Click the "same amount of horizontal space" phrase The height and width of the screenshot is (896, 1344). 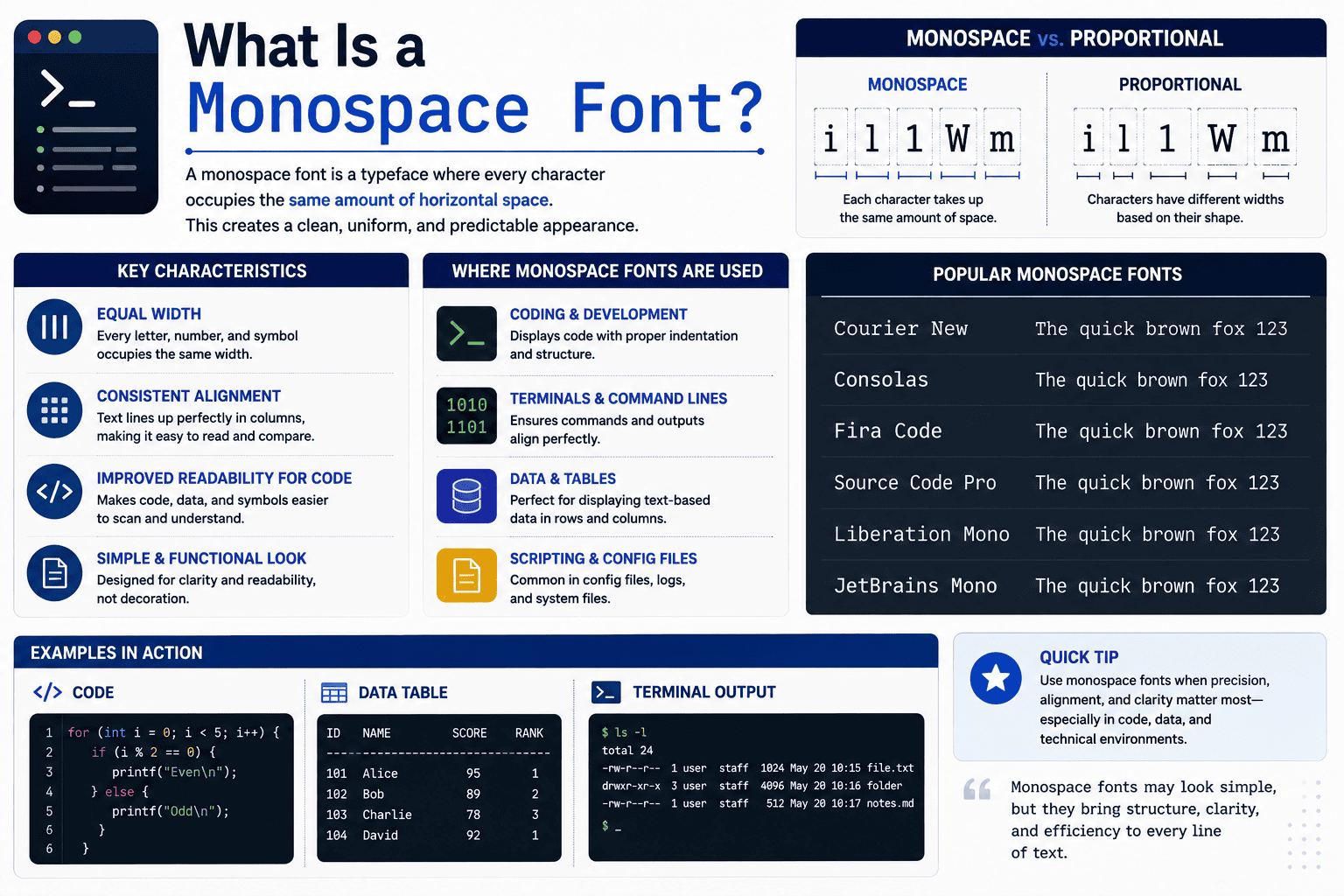(419, 200)
